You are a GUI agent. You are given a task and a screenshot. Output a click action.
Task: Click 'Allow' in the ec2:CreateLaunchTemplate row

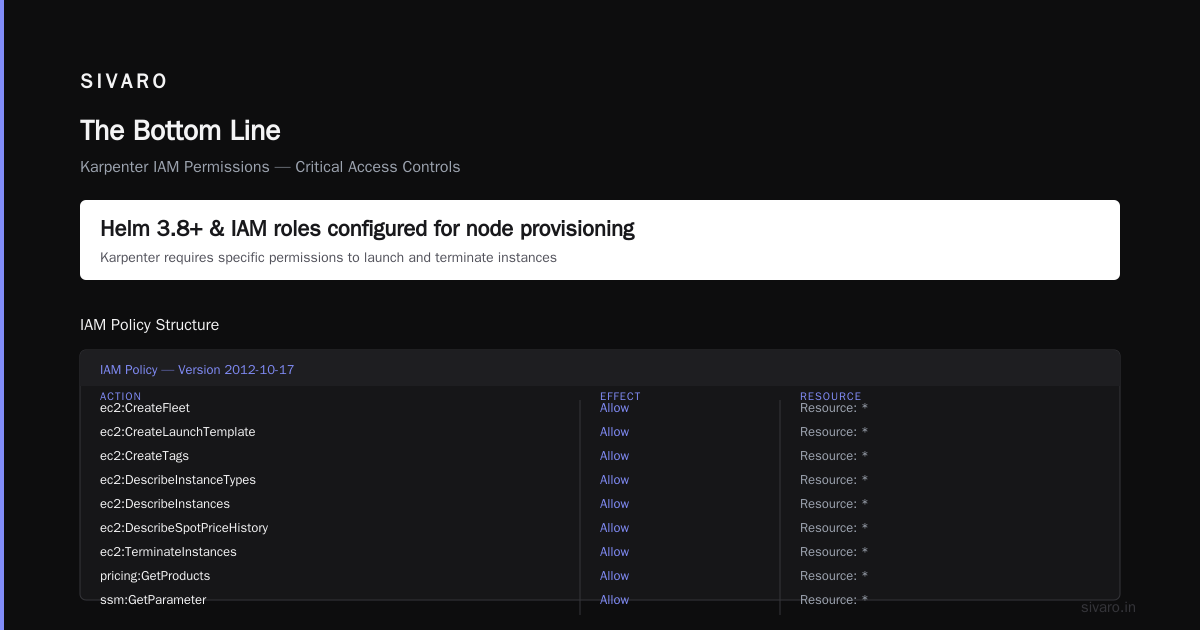pos(614,432)
